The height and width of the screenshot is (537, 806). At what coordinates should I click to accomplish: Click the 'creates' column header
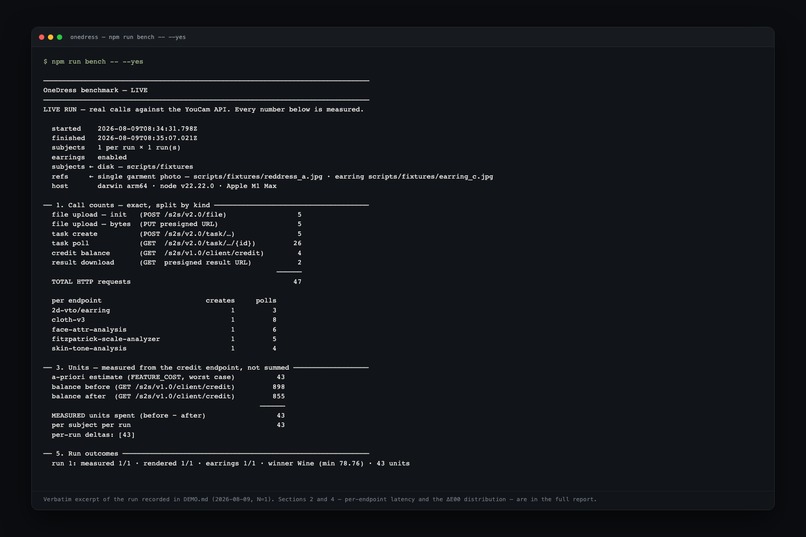(220, 301)
